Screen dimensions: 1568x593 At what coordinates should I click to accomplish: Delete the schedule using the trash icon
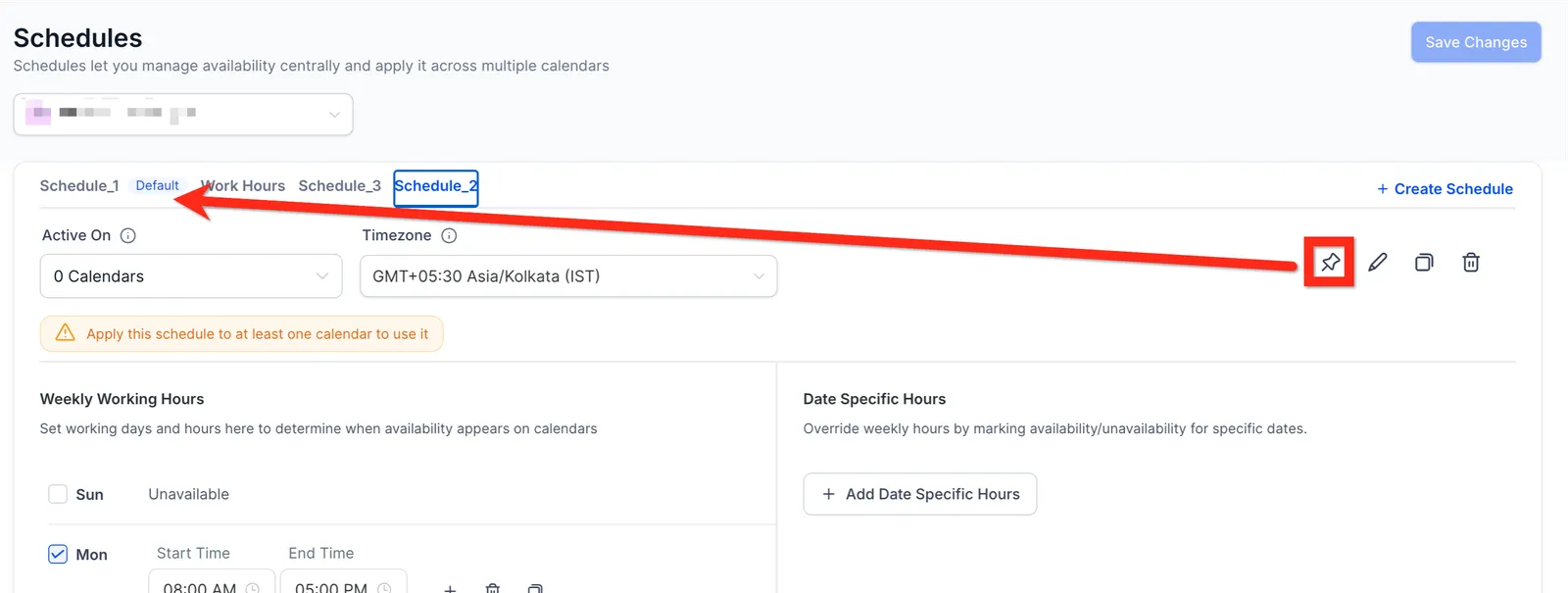(x=1471, y=262)
